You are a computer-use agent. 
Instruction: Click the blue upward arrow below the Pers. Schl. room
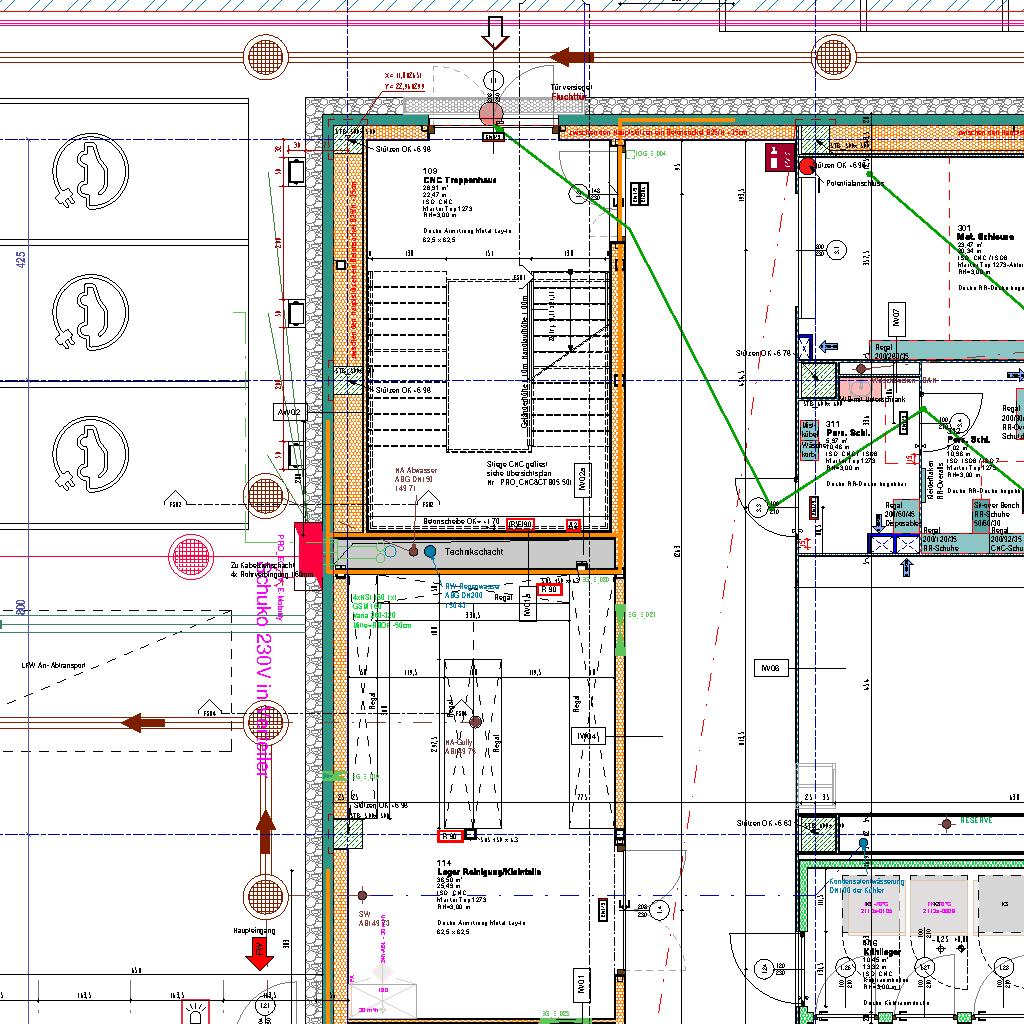(x=906, y=567)
